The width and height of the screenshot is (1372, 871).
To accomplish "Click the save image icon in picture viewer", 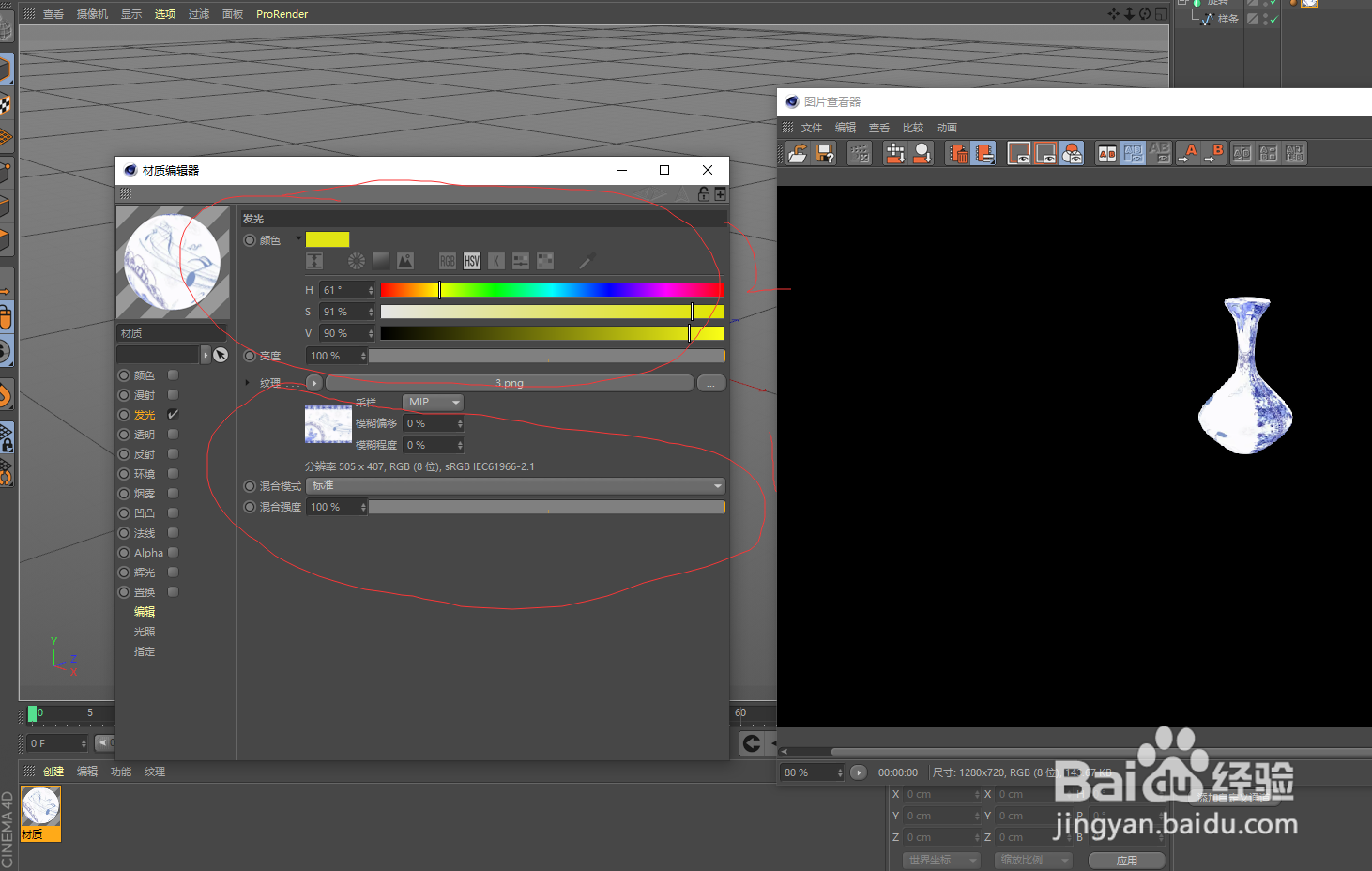I will pos(825,153).
